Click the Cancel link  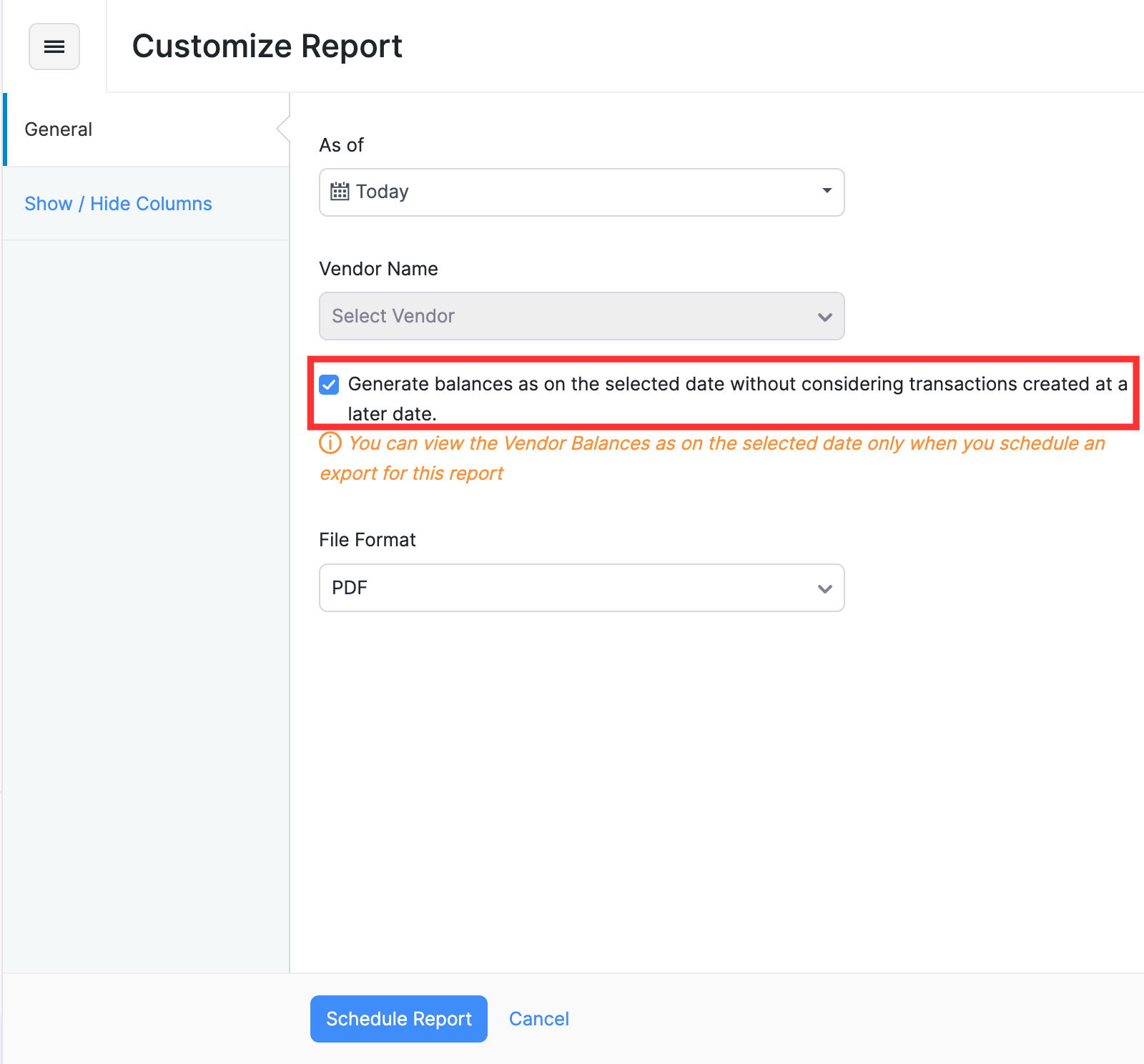point(538,1019)
